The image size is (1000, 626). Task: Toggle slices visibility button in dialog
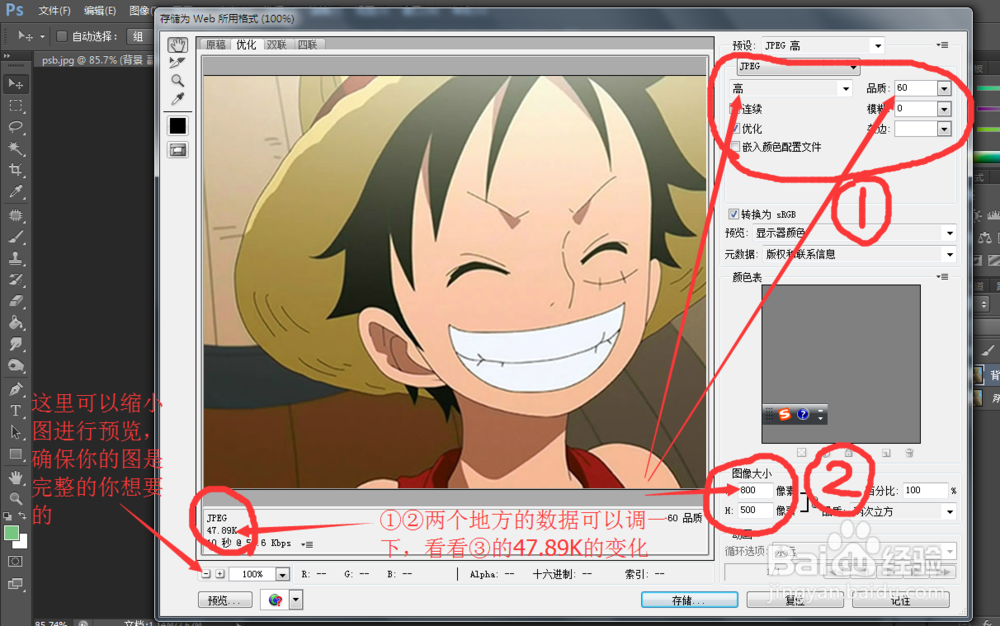(x=177, y=150)
